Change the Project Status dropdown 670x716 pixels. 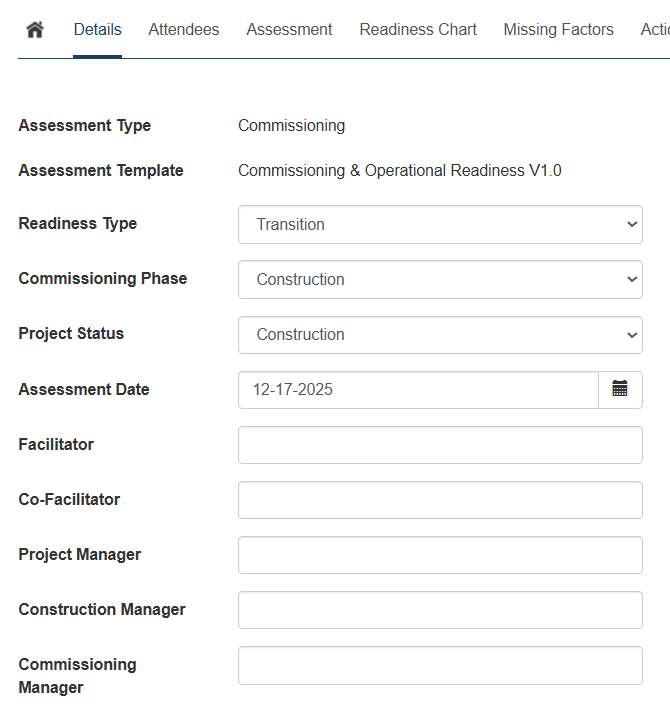pos(440,334)
